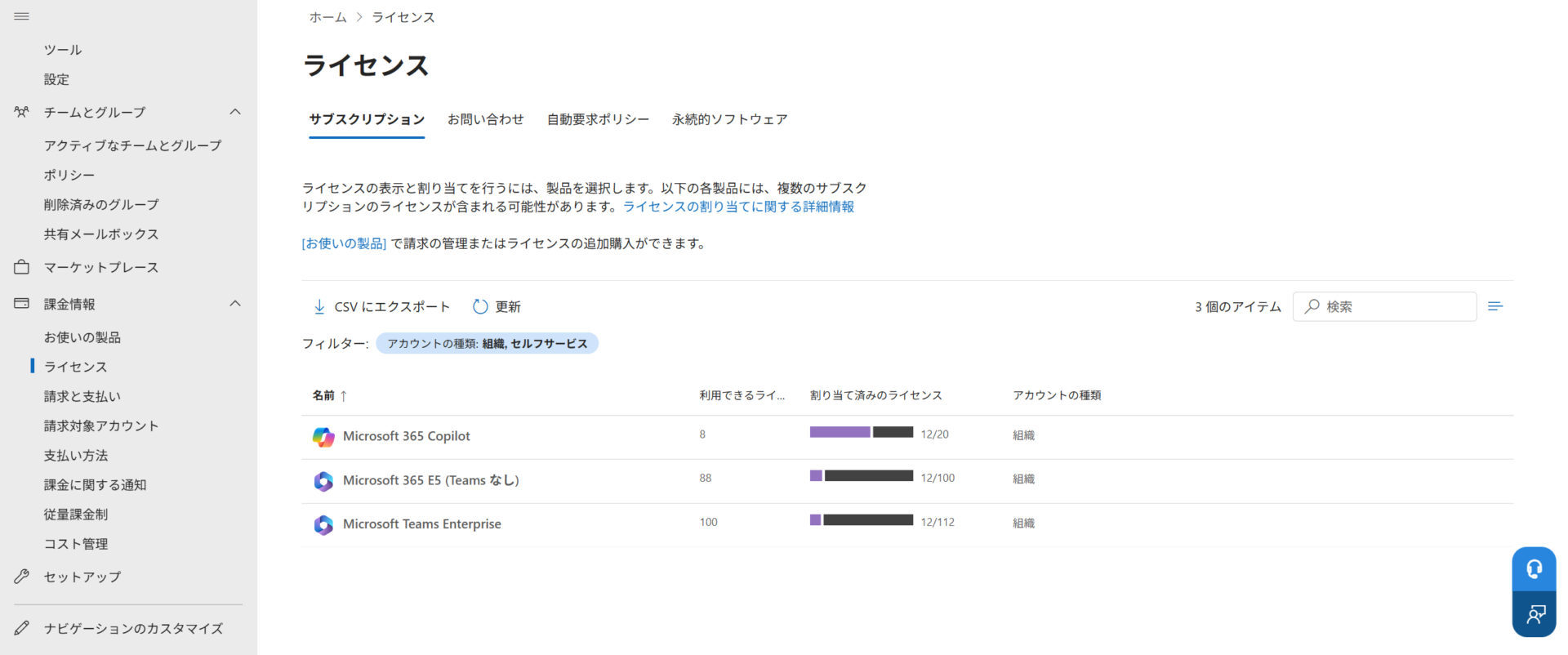Toggle the hamburger navigation menu icon
The width and height of the screenshot is (1568, 655).
click(x=22, y=16)
